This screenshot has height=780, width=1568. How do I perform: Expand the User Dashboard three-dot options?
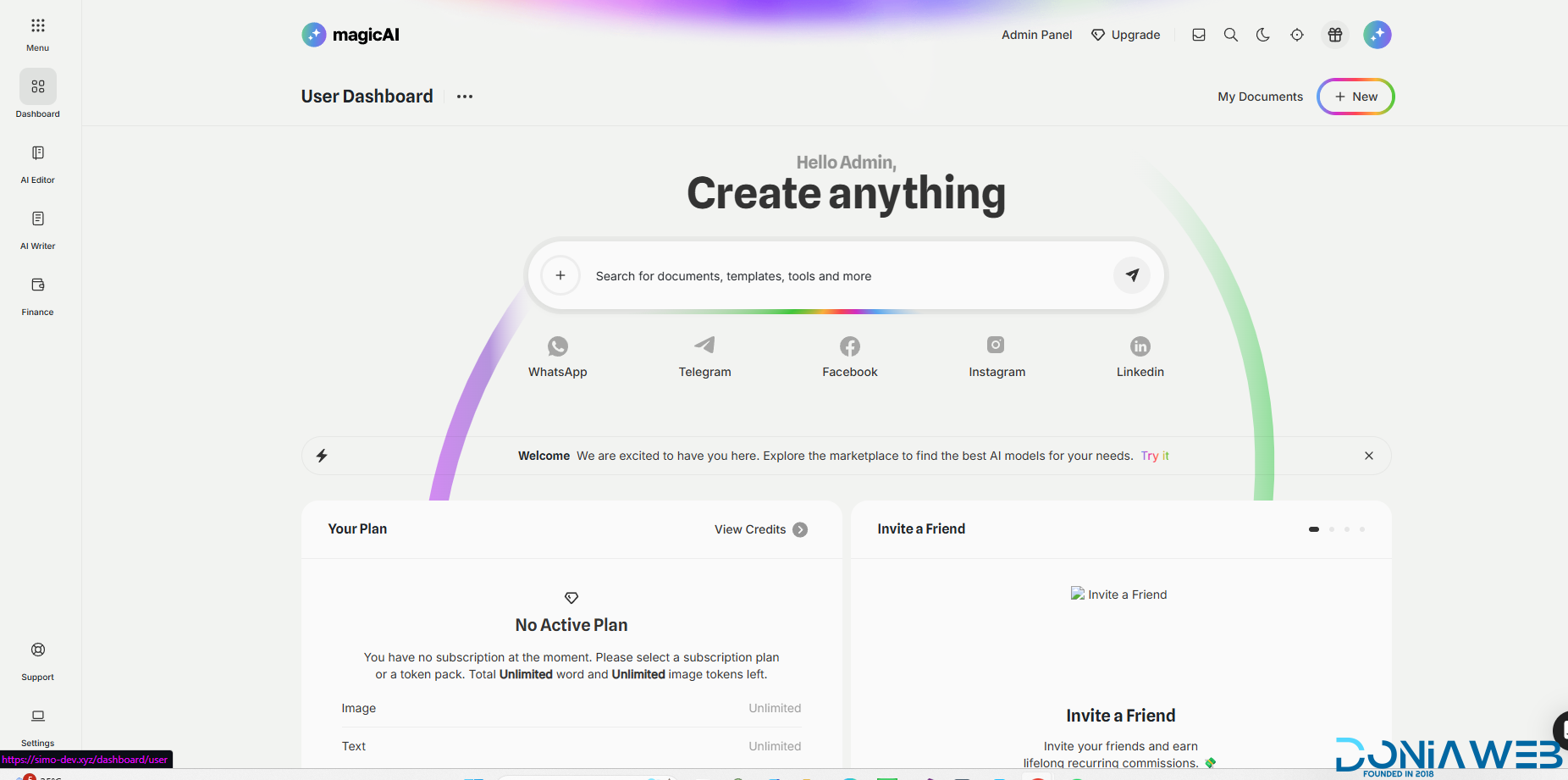point(464,97)
